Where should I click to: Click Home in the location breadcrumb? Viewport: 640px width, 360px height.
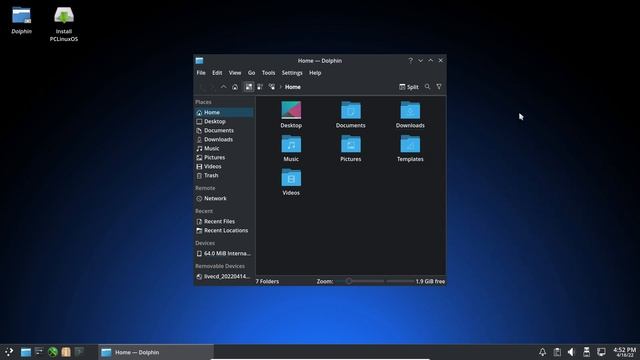click(293, 87)
